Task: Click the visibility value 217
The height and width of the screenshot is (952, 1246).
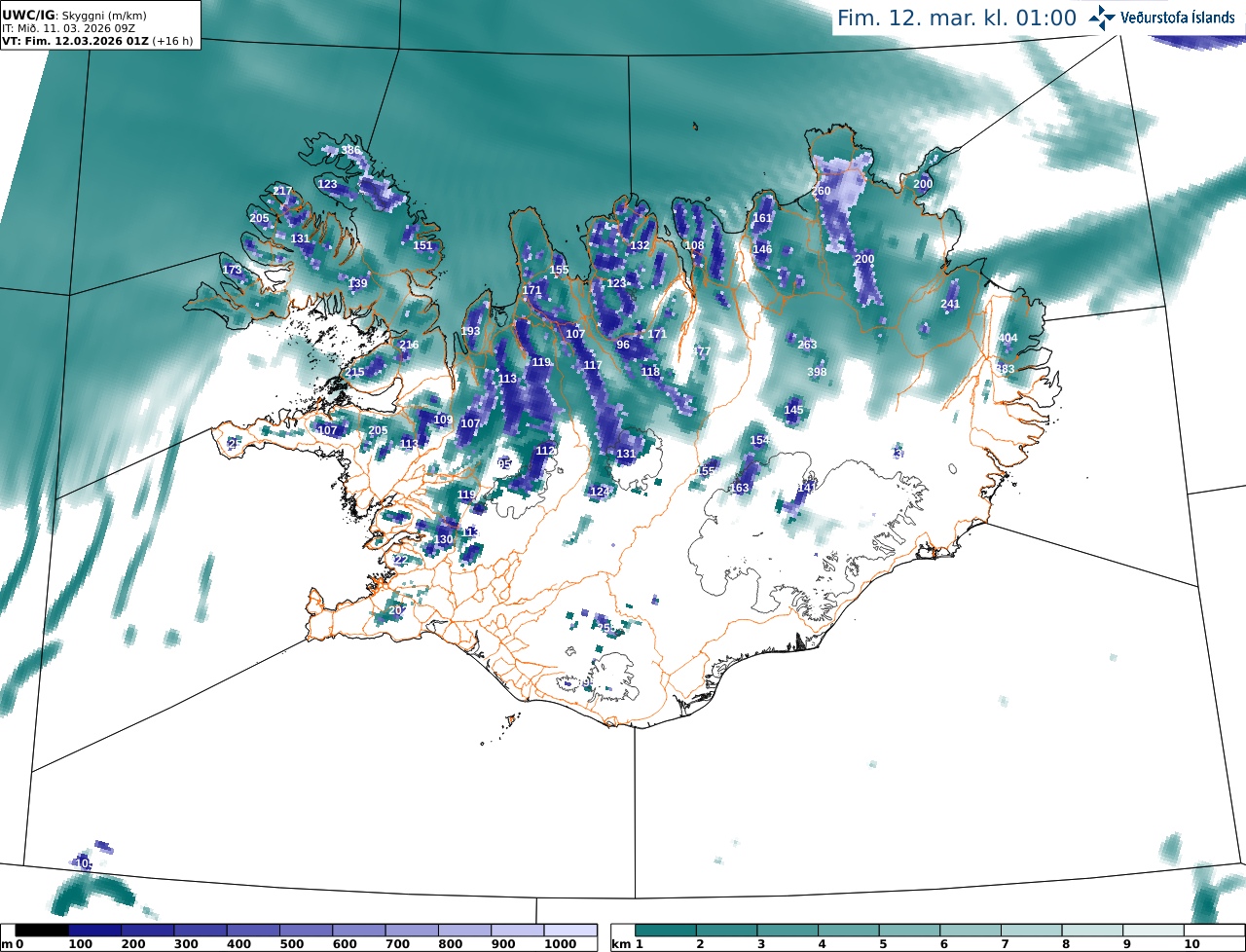Action: point(282,191)
